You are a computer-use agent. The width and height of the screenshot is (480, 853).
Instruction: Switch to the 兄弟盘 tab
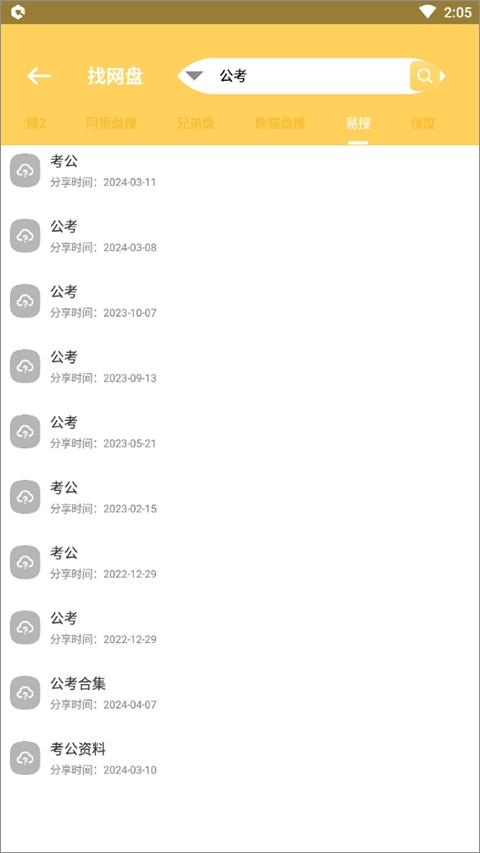click(196, 123)
